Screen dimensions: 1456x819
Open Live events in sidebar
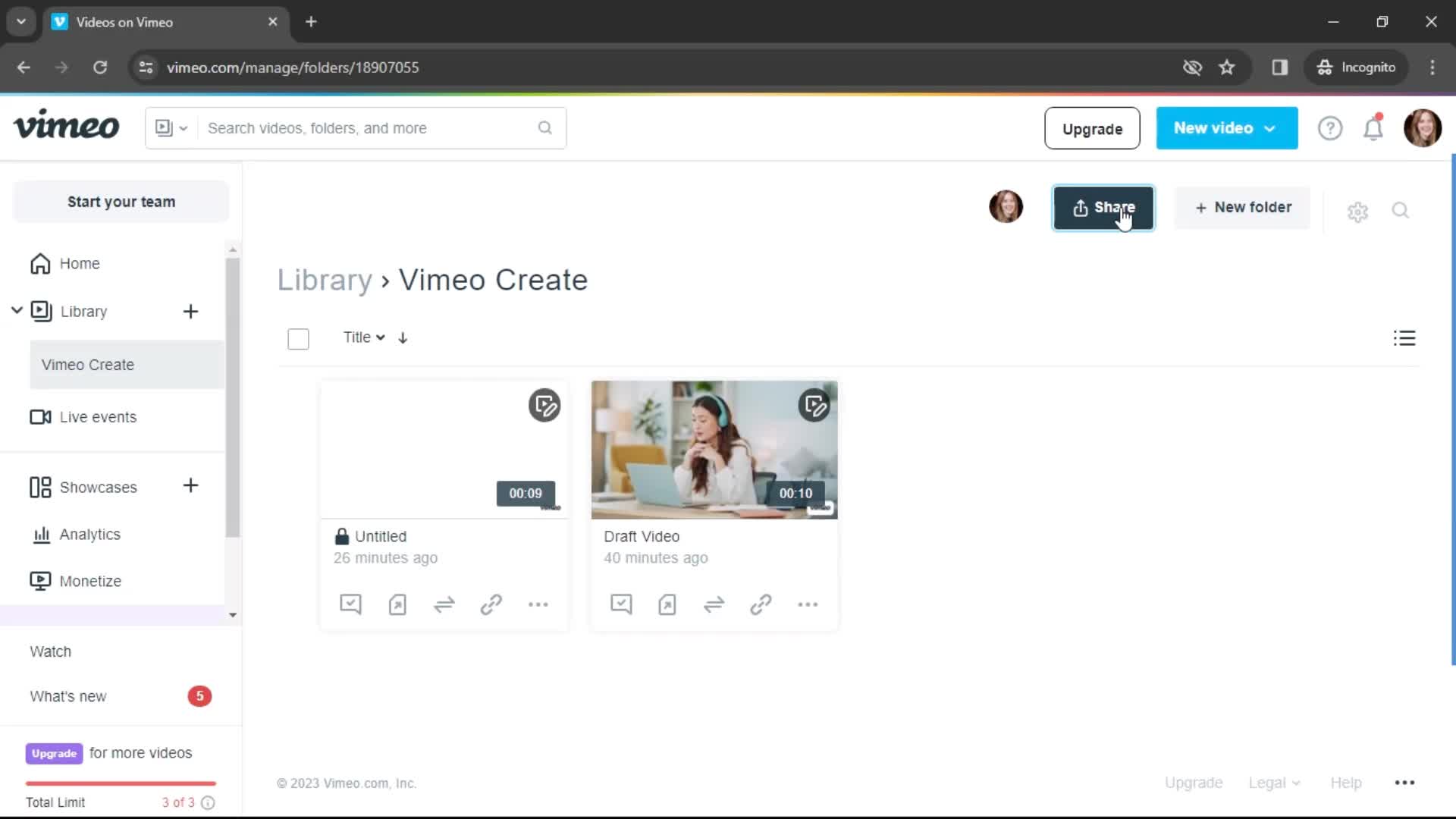[x=83, y=417]
